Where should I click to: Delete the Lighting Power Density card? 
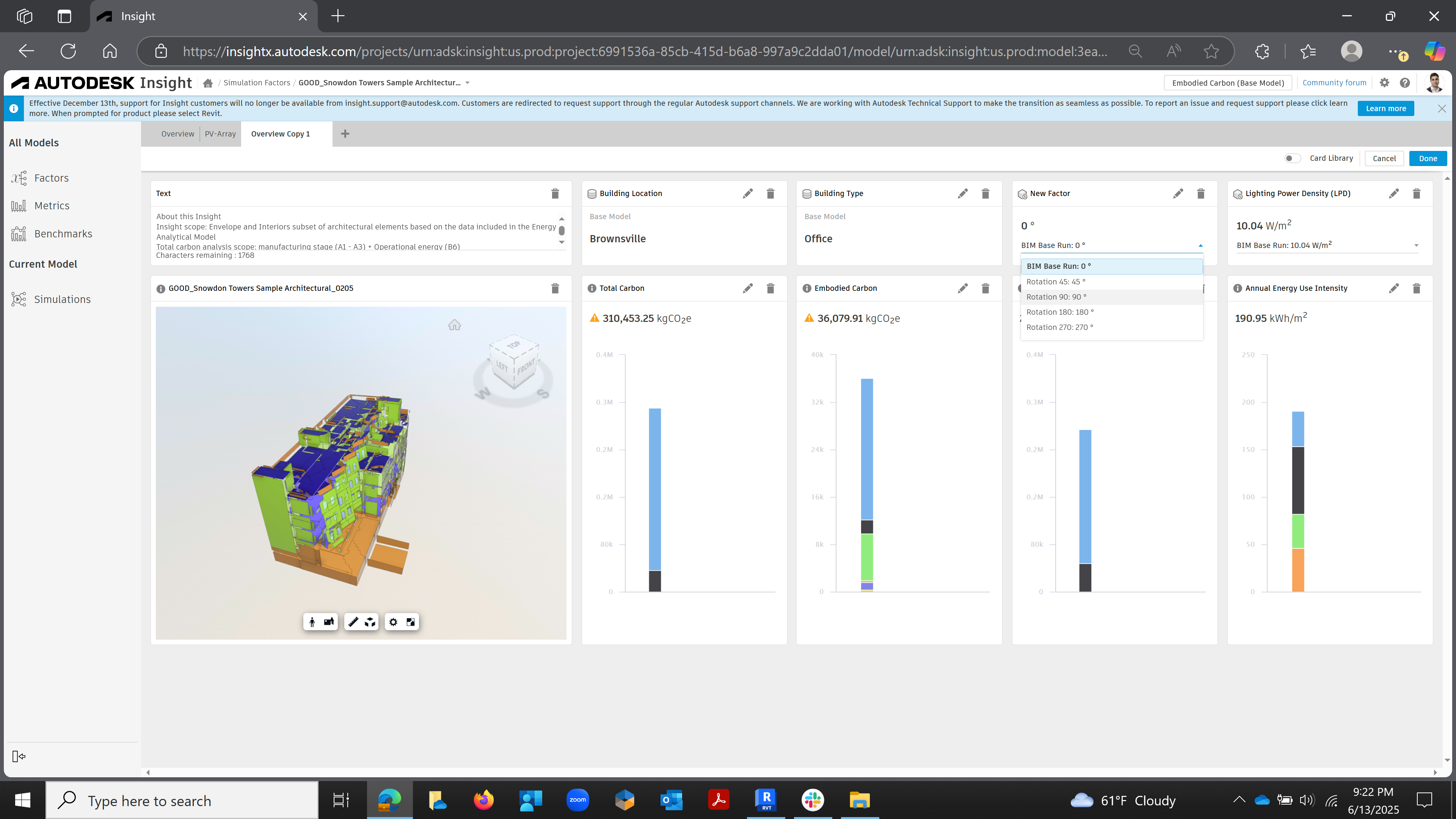click(1417, 193)
